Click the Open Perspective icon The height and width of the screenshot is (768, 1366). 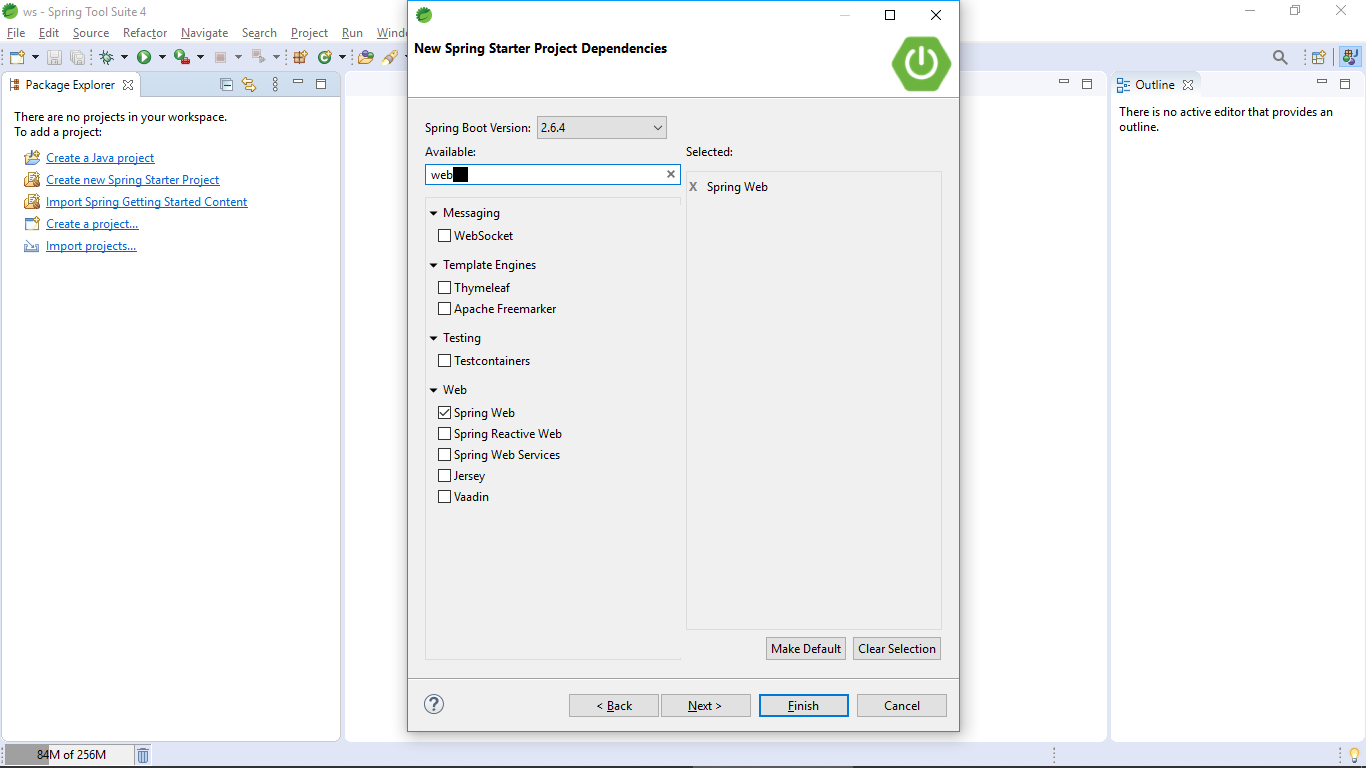pyautogui.click(x=1317, y=57)
